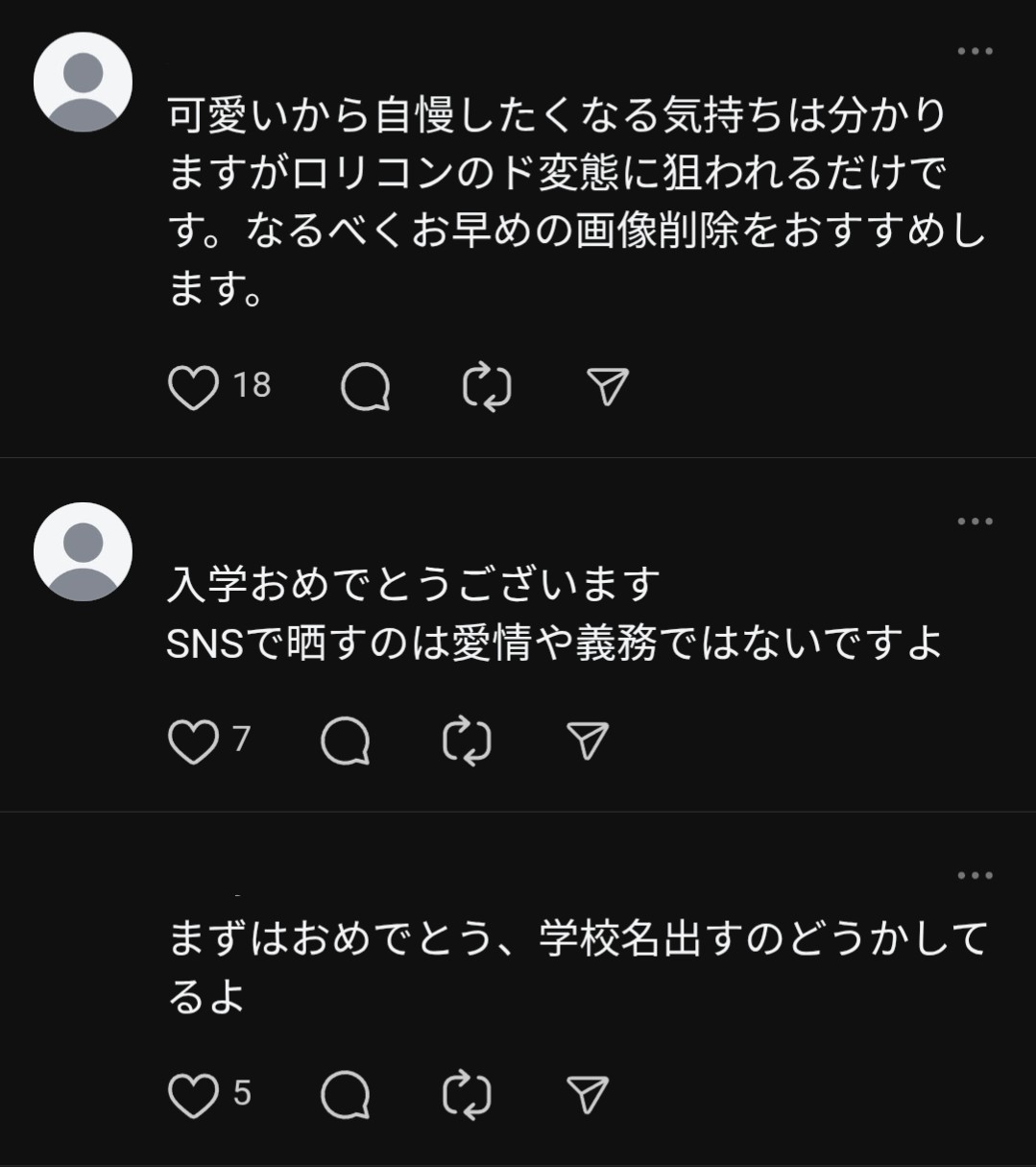This screenshot has width=1036, height=1167.
Task: View likes count of 7 on middle tweet
Action: [x=242, y=740]
